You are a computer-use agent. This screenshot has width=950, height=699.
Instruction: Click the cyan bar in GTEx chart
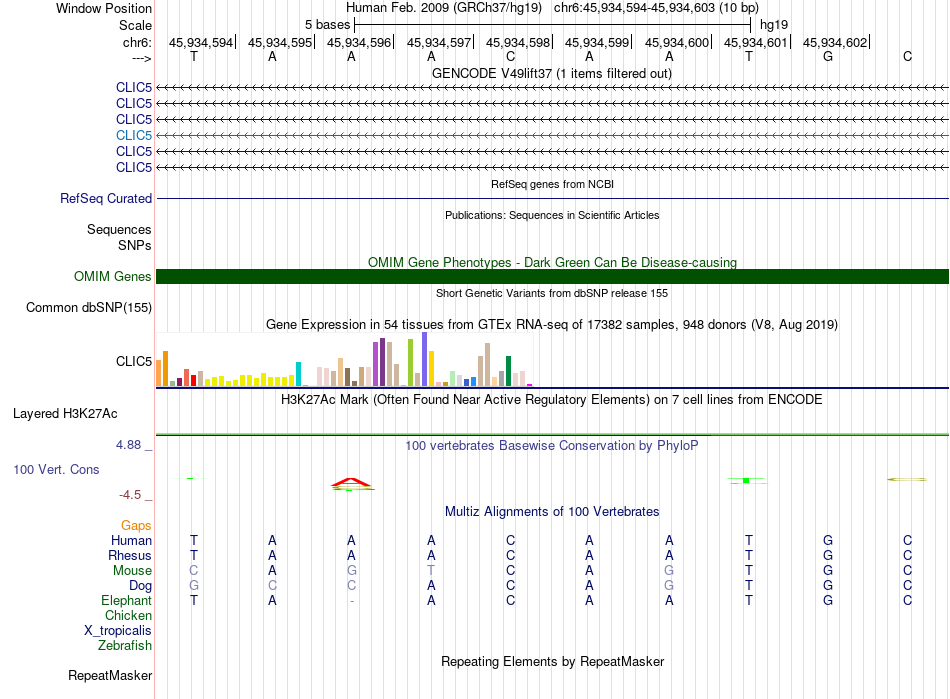(298, 374)
